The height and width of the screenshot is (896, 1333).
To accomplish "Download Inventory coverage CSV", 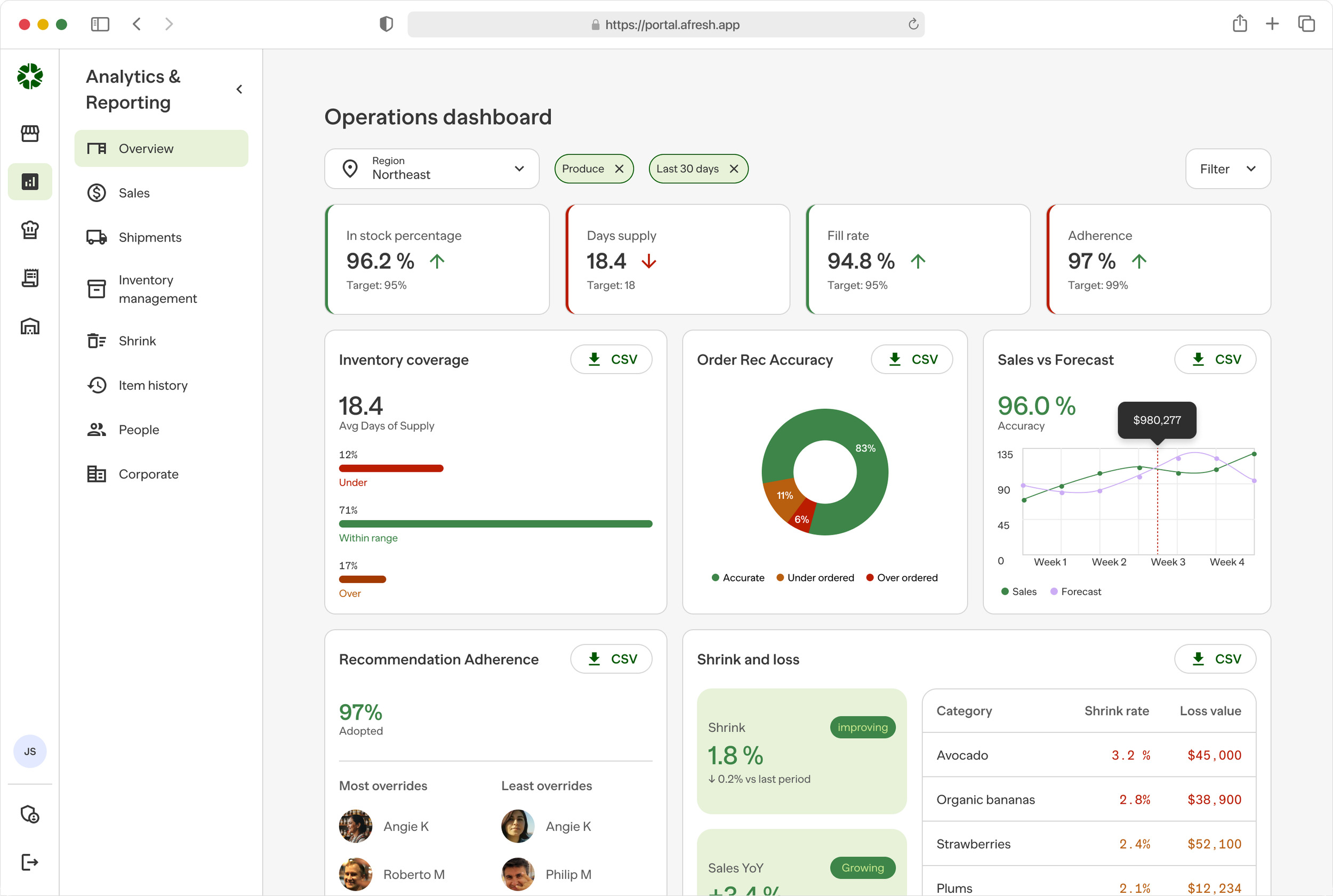I will pyautogui.click(x=611, y=359).
